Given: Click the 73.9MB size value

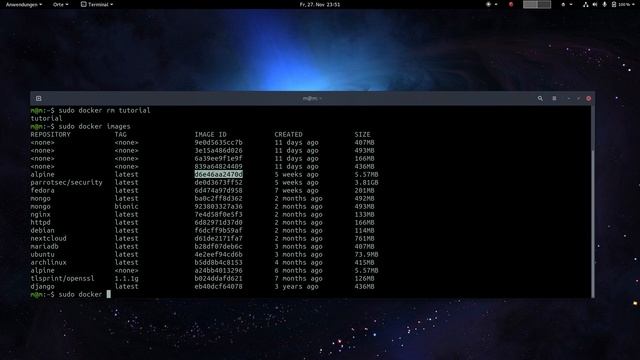Looking at the screenshot, I should [x=366, y=254].
